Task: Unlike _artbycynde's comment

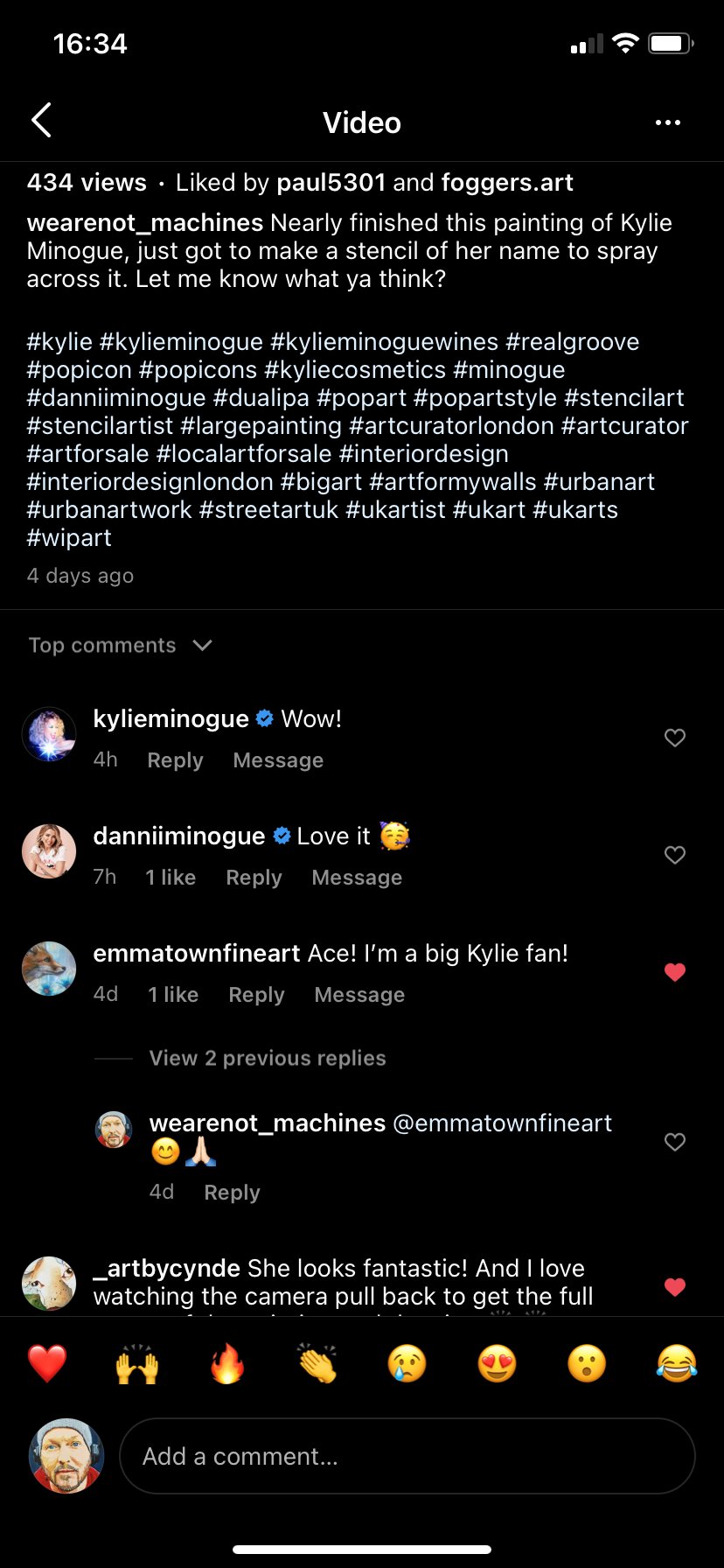Action: tap(675, 1287)
